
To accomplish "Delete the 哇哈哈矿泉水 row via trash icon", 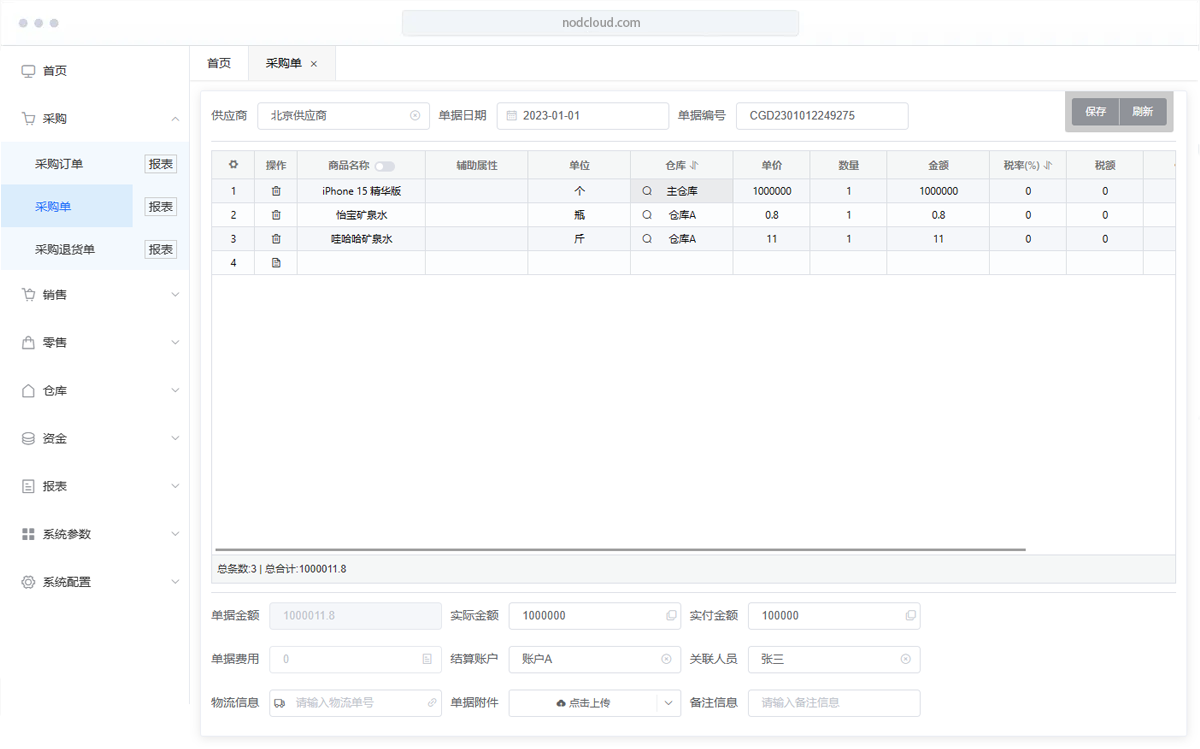I will pos(276,239).
